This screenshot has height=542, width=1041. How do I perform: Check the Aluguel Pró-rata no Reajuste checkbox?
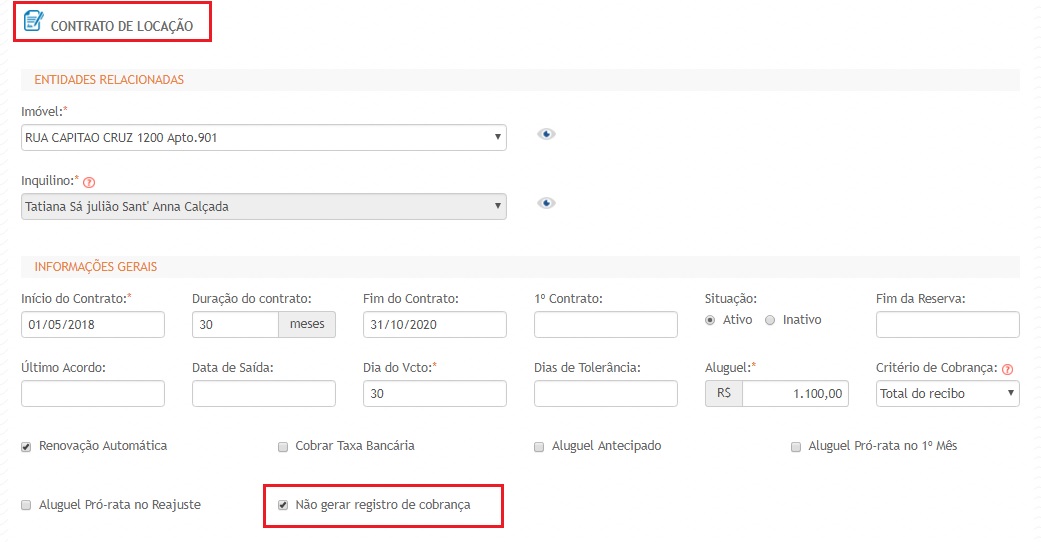(x=27, y=505)
